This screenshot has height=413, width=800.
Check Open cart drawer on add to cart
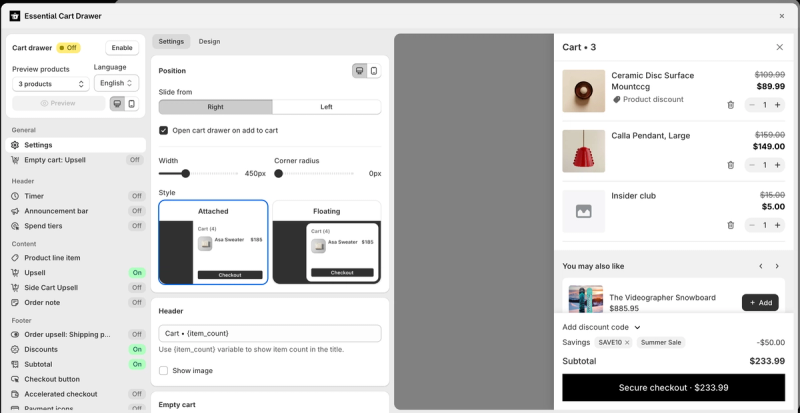tap(163, 131)
